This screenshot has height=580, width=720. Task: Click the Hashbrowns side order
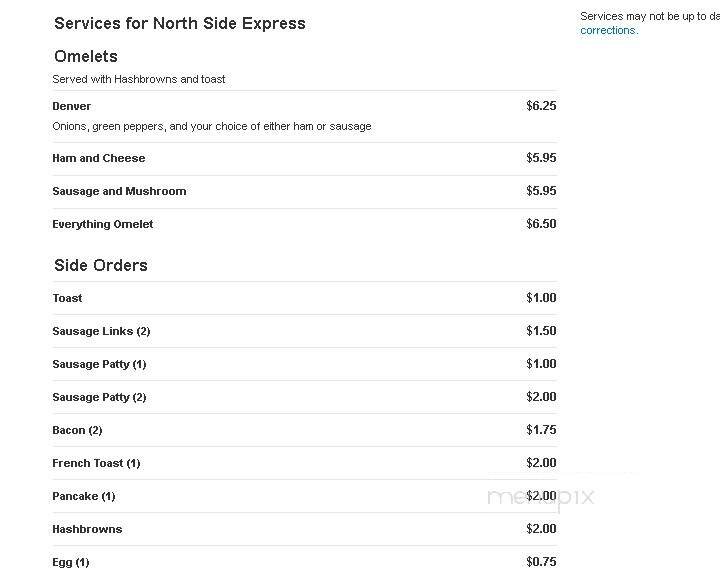click(x=87, y=529)
